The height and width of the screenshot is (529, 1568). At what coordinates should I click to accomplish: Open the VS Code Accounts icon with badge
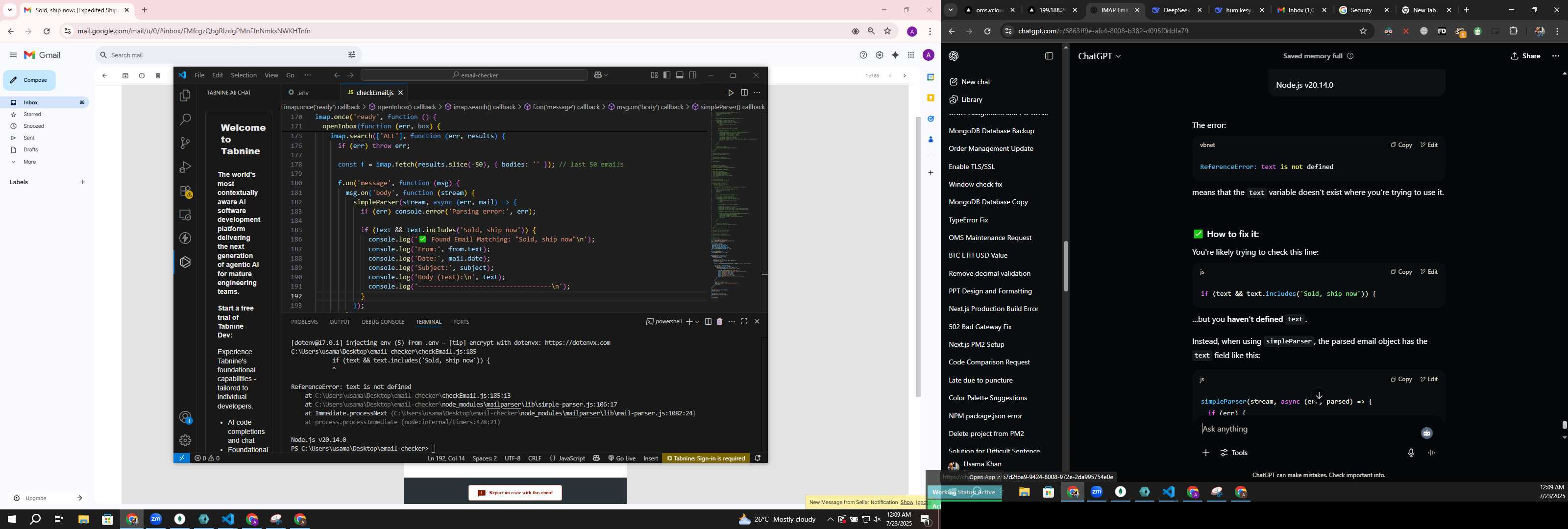point(185,417)
